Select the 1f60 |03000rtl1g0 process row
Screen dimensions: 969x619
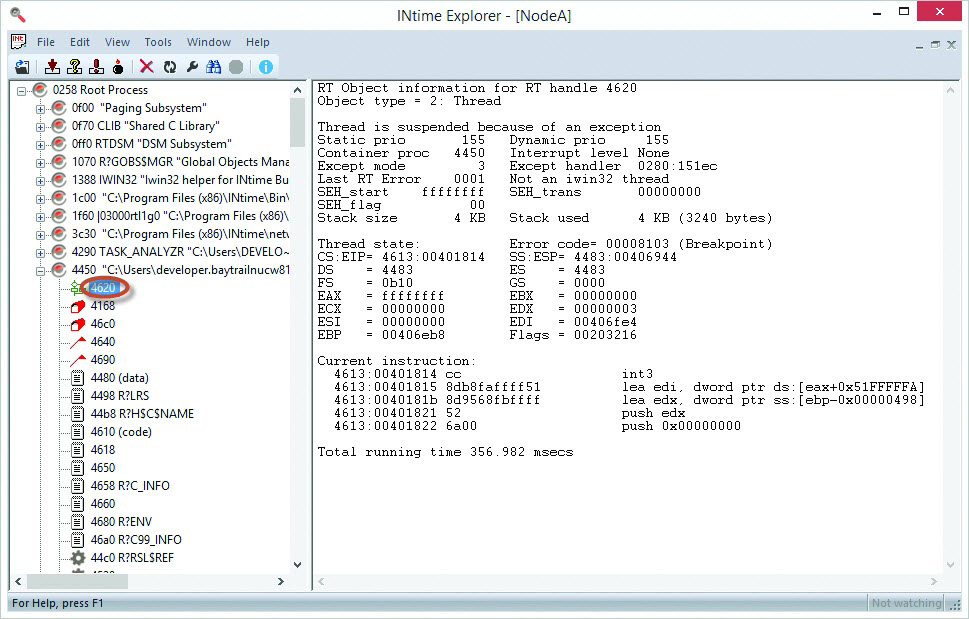click(x=180, y=216)
